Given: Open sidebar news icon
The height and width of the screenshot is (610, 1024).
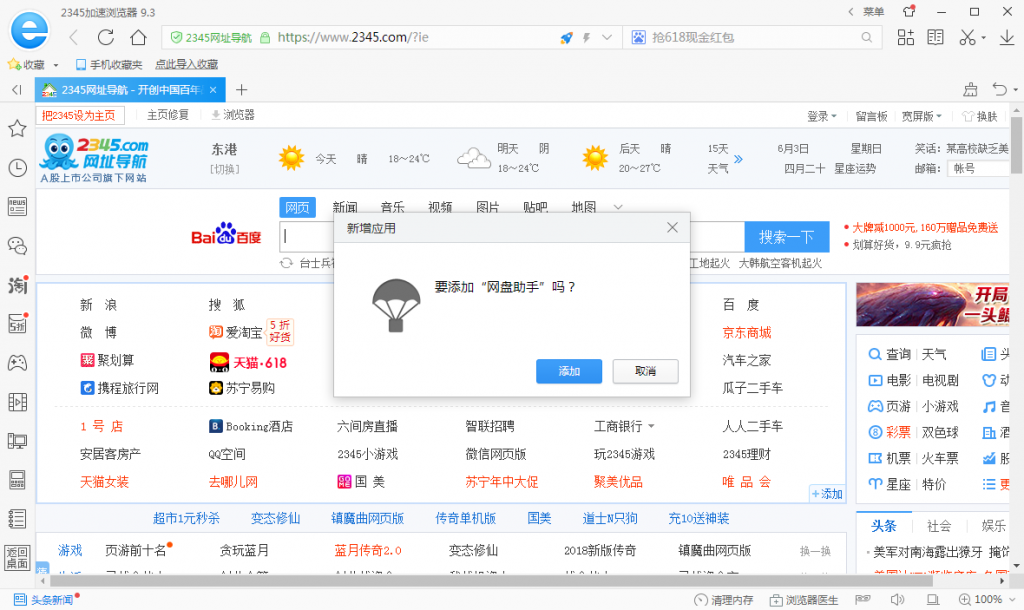Looking at the screenshot, I should pos(17,206).
